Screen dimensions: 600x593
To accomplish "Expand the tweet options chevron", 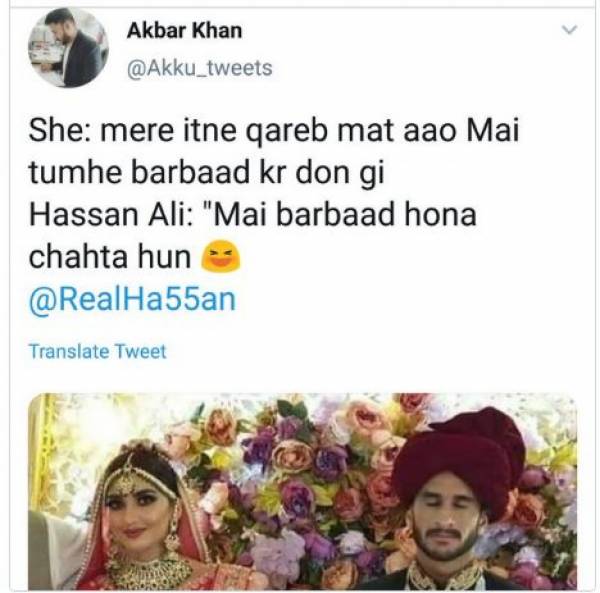I will click(569, 29).
